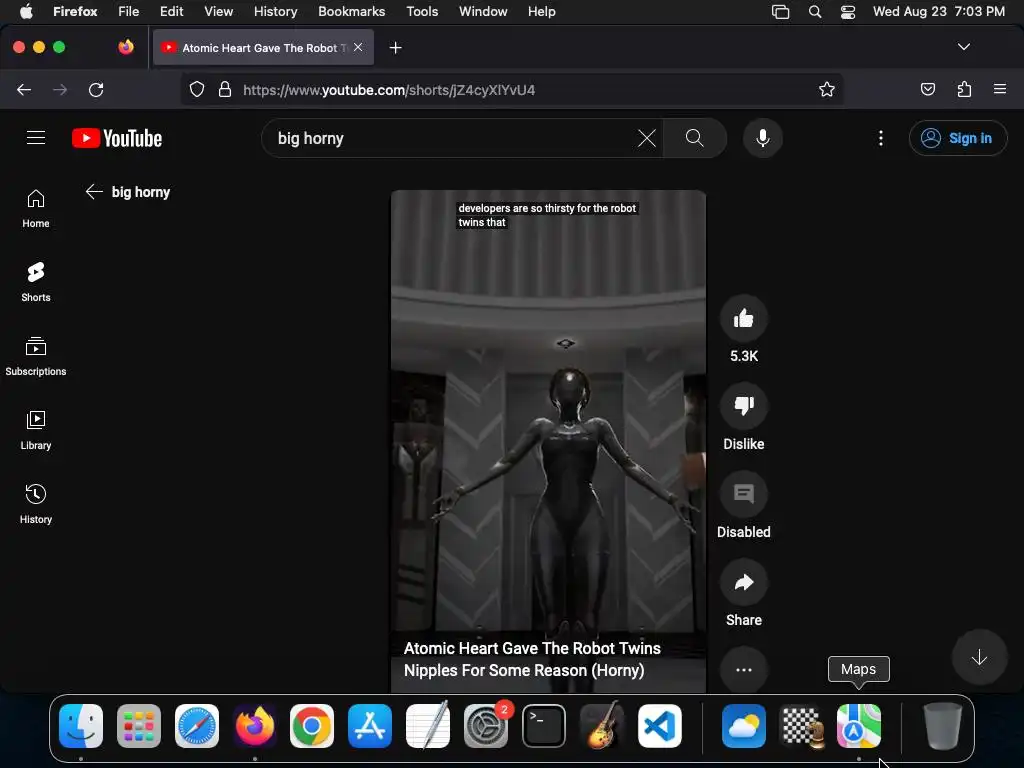This screenshot has height=768, width=1024.
Task: Open Google Chrome in the Dock
Action: [312, 726]
